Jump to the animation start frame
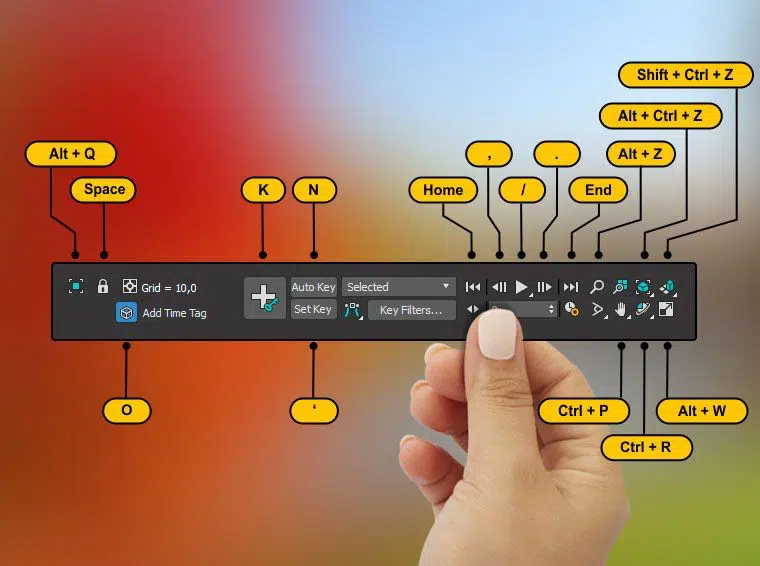 [473, 287]
